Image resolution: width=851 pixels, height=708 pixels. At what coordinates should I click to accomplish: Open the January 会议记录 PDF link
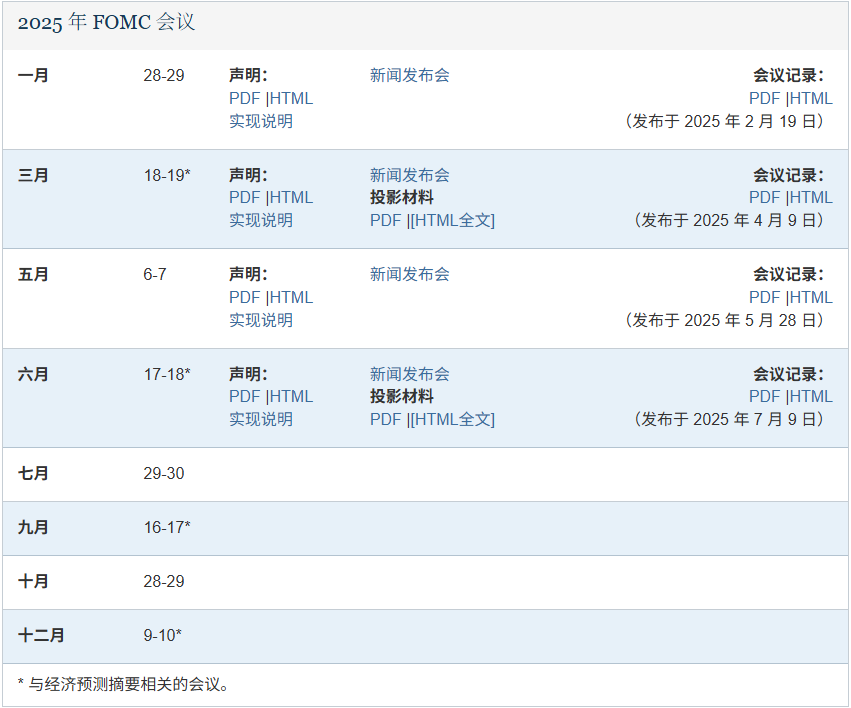click(765, 98)
